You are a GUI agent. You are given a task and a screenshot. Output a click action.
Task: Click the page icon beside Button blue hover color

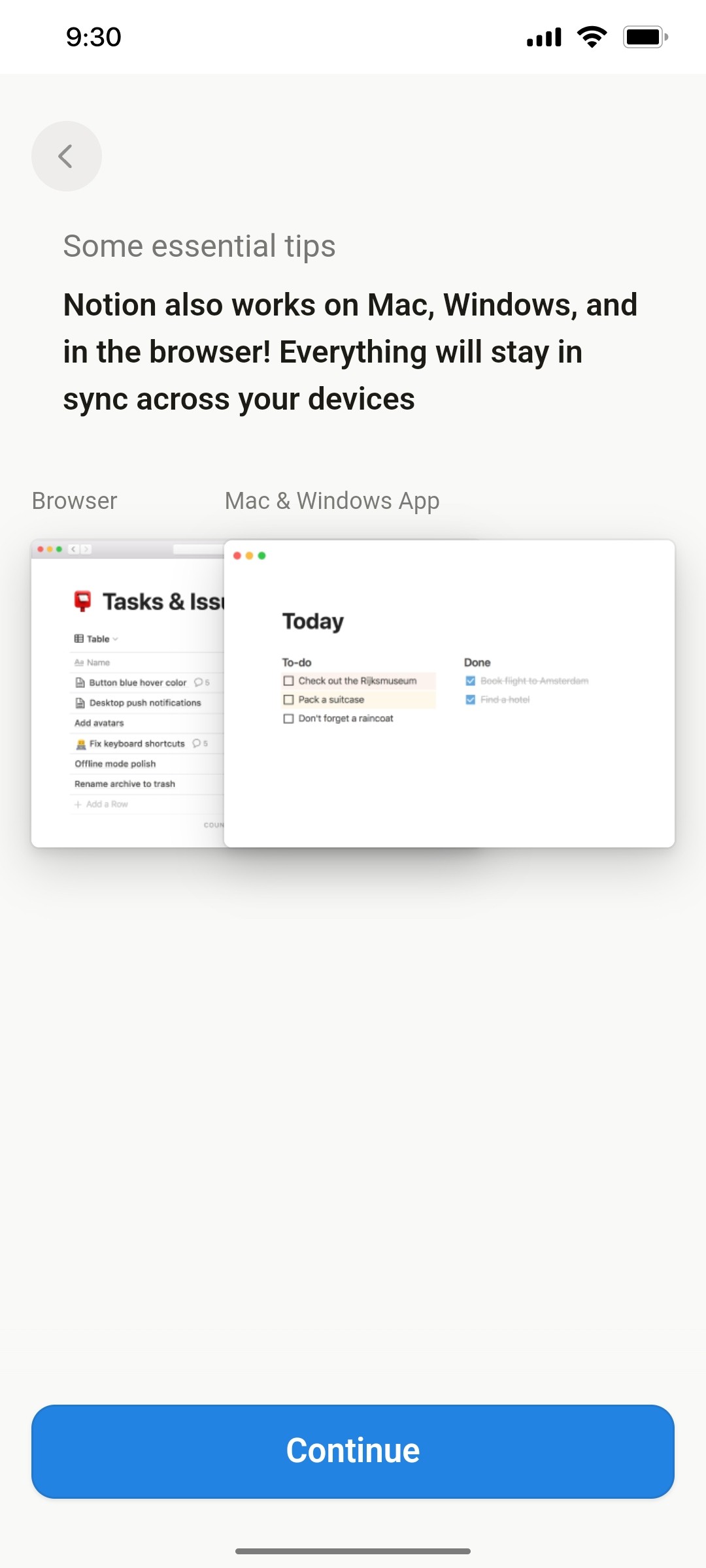point(80,682)
